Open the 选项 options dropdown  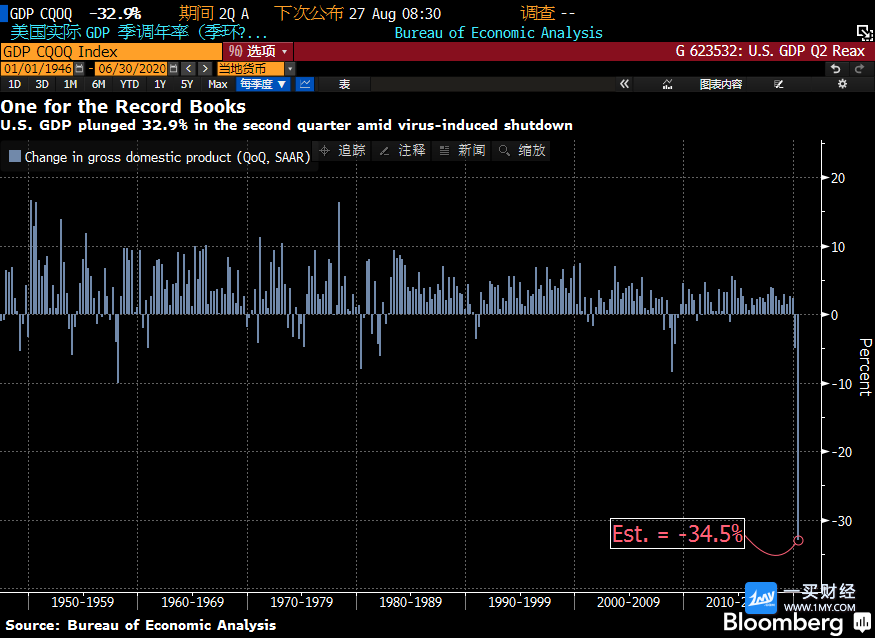pyautogui.click(x=258, y=51)
